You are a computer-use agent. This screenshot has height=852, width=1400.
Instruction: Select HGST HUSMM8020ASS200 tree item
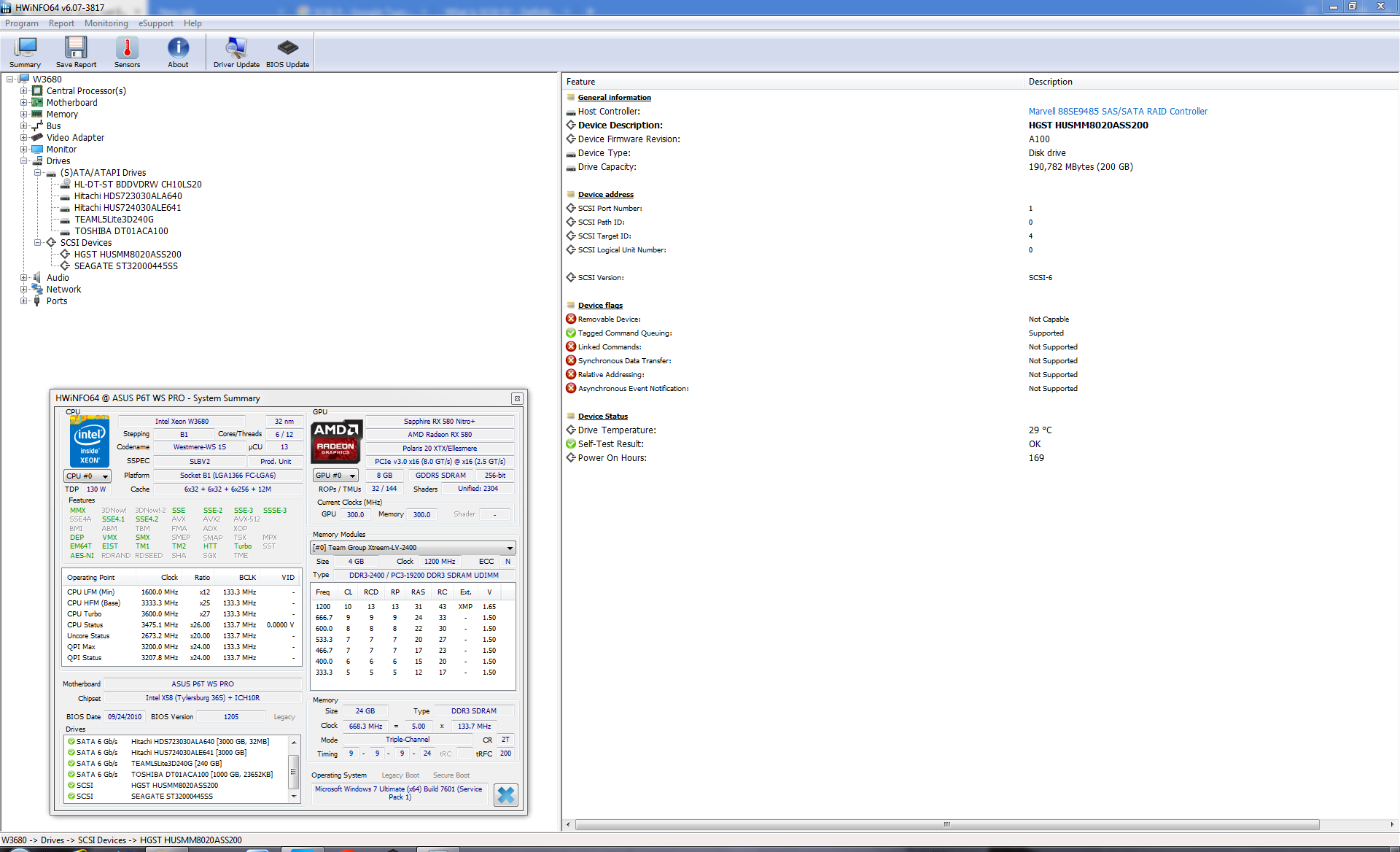(x=128, y=255)
